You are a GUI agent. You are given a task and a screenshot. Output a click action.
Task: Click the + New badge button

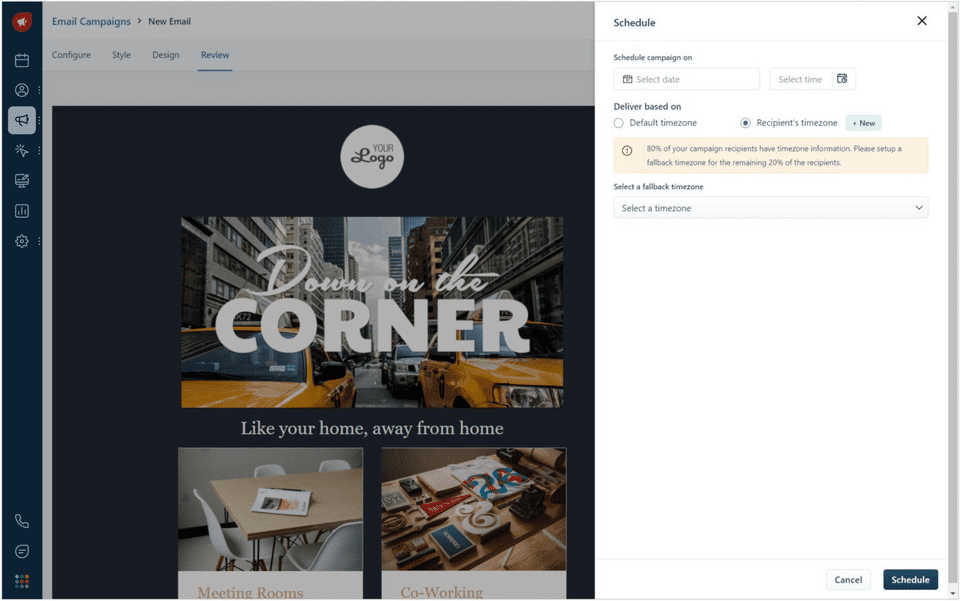[x=864, y=123]
